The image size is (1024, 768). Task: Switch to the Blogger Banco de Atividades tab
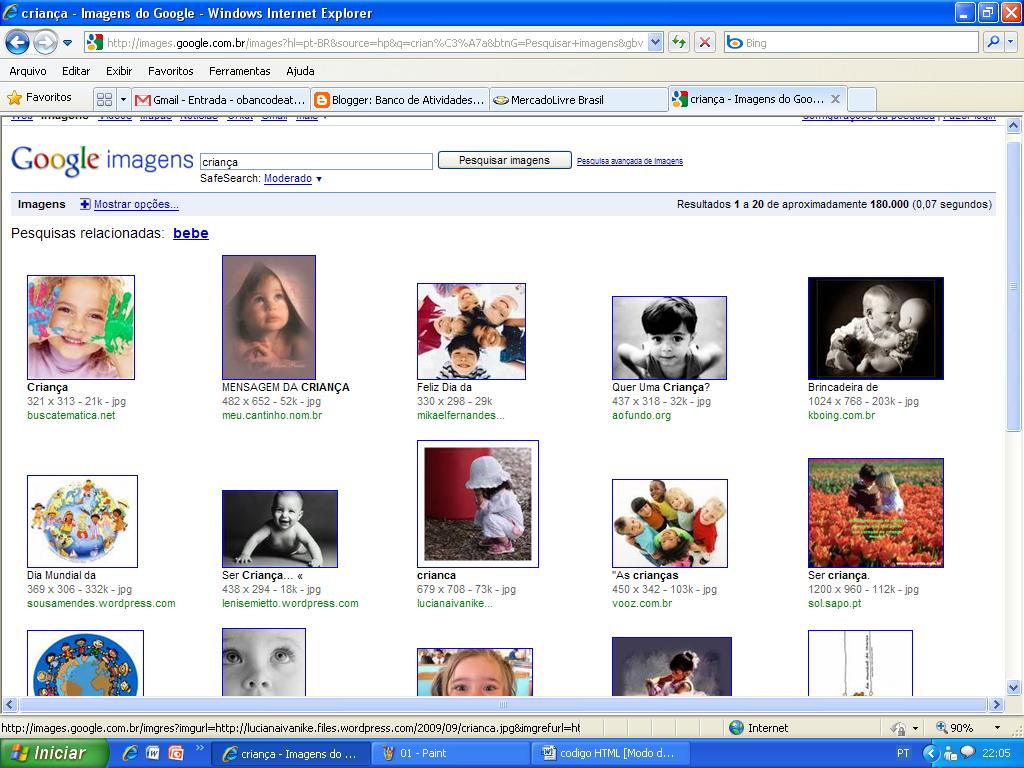tap(400, 100)
